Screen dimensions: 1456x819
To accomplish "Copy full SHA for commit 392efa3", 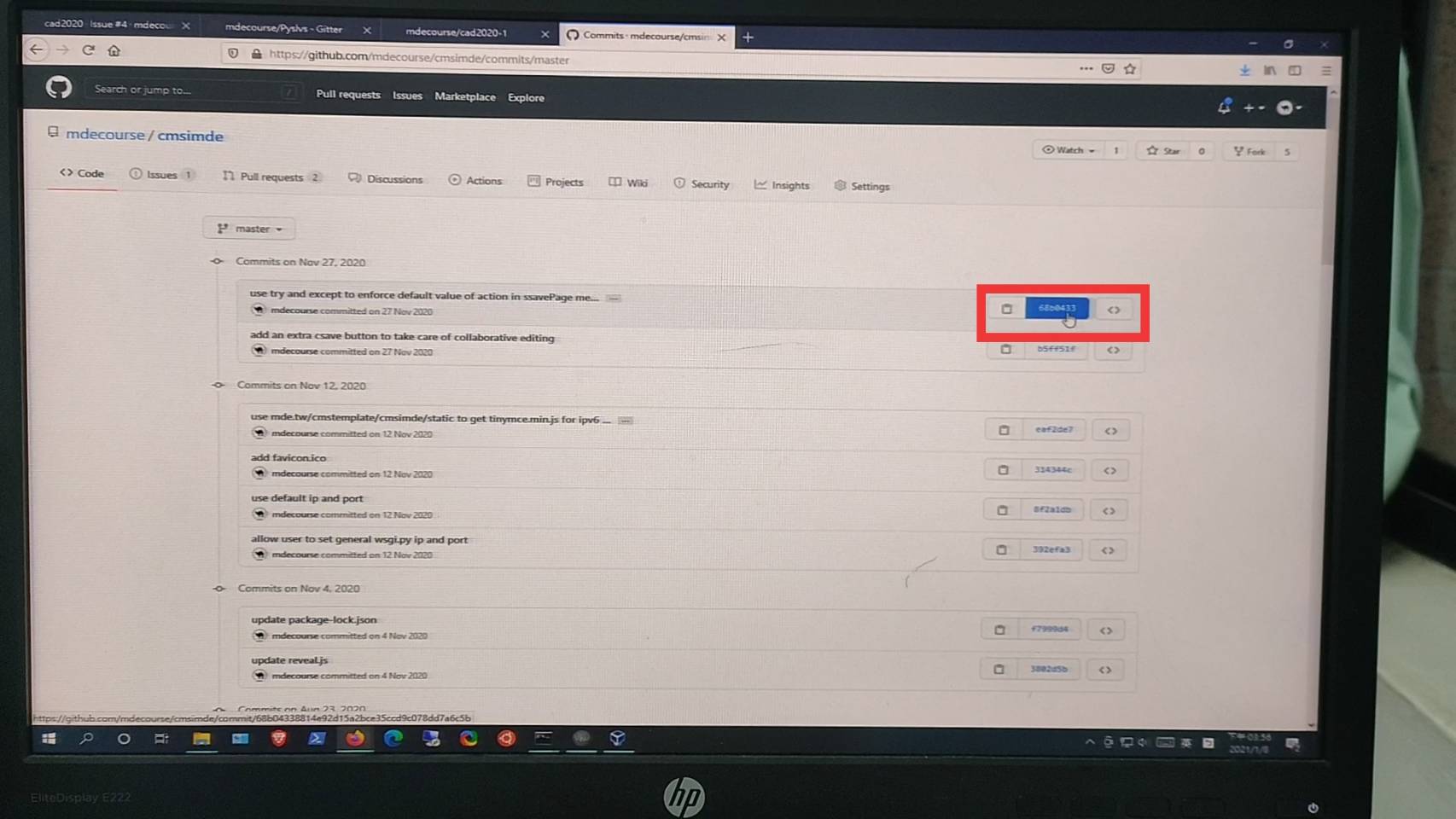I will [1001, 550].
